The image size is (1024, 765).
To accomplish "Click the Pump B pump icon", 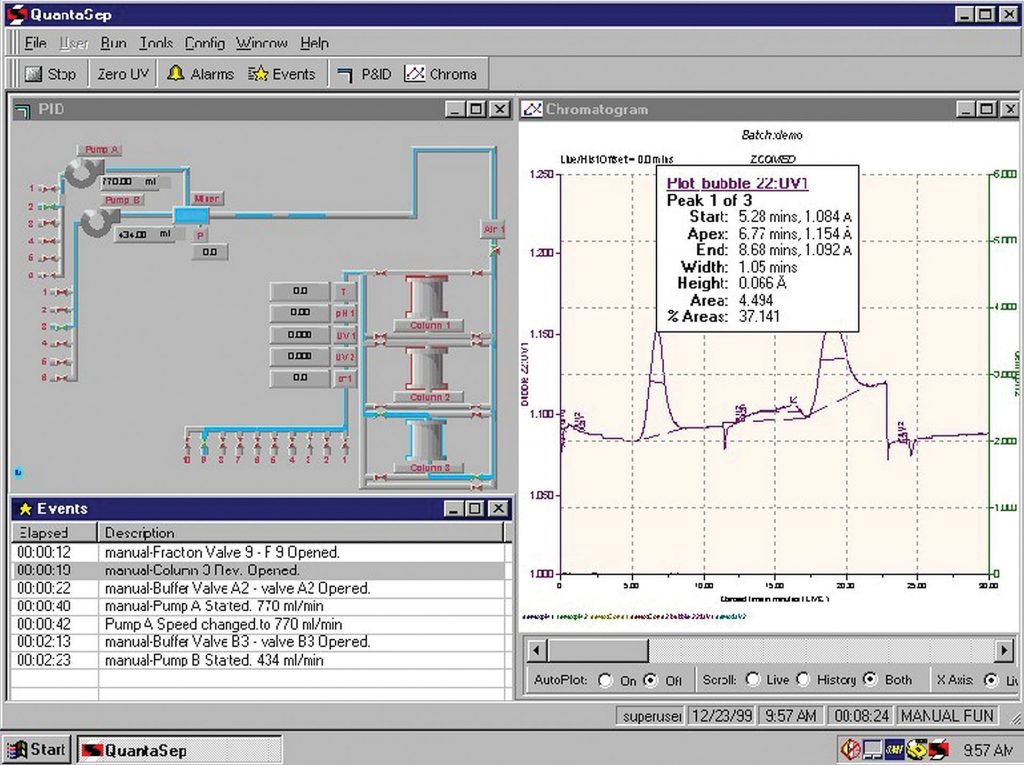I will (95, 222).
